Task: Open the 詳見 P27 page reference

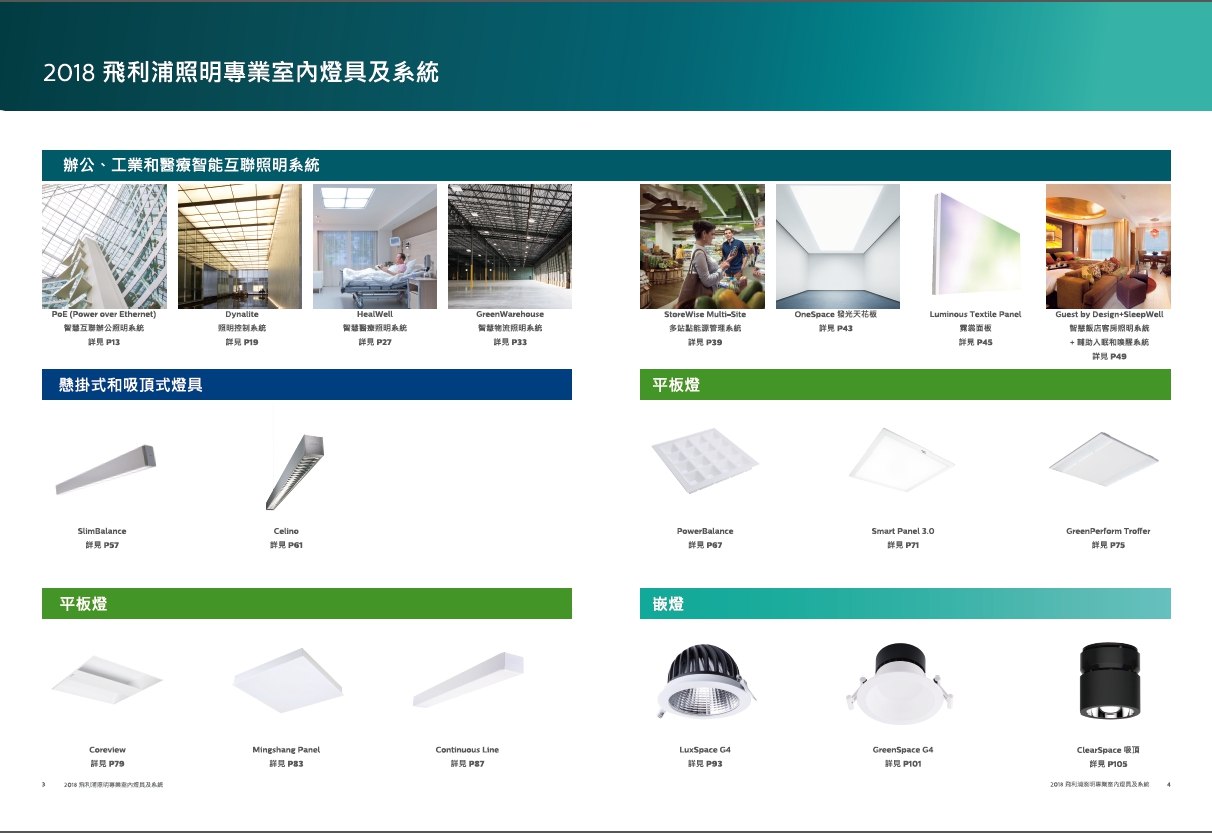Action: [375, 342]
